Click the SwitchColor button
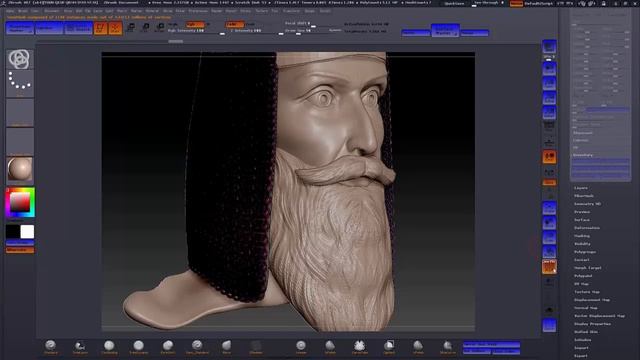This screenshot has width=640, height=360. 20,243
